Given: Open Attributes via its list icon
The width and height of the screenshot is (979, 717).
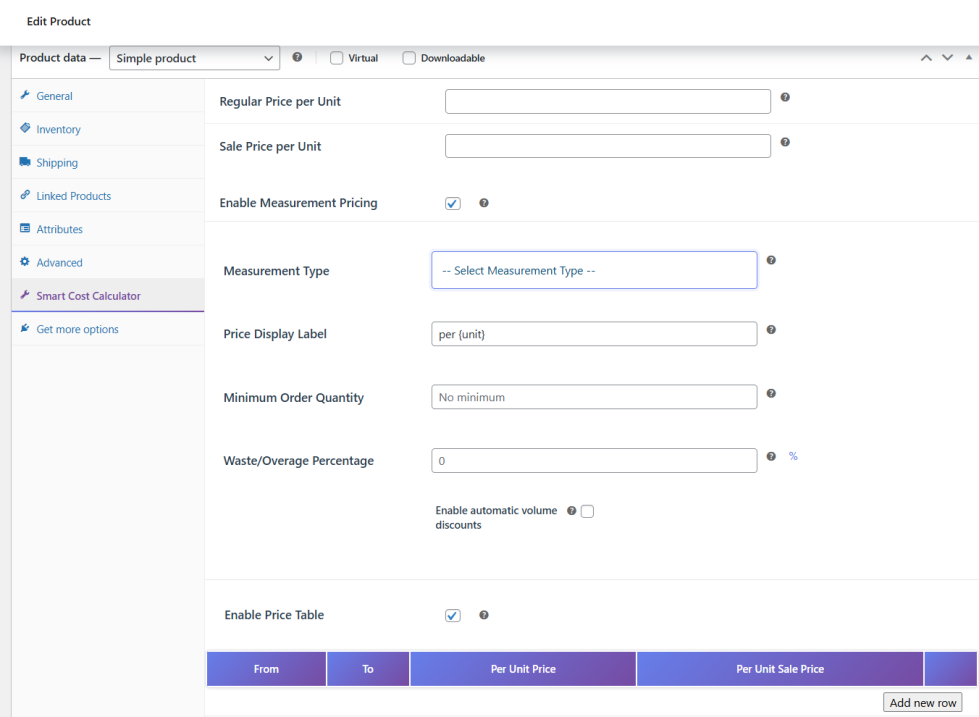Looking at the screenshot, I should [24, 228].
